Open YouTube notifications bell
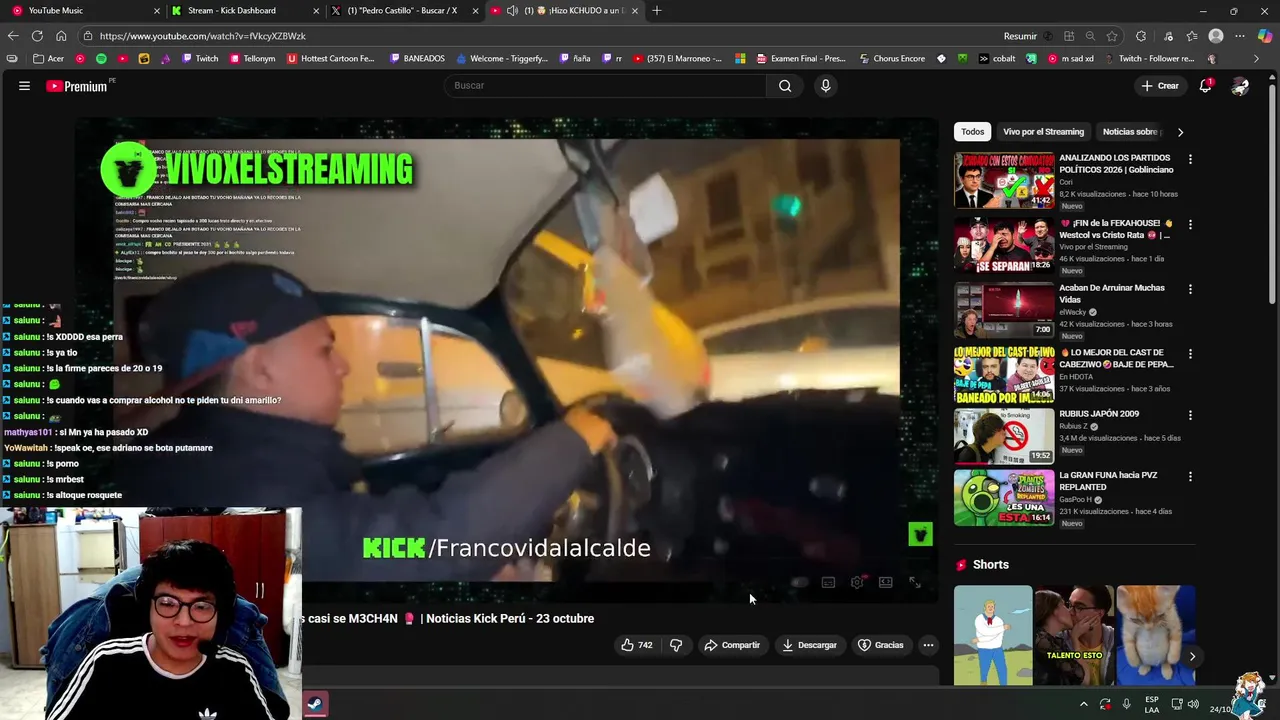Viewport: 1280px width, 720px height. click(1206, 86)
